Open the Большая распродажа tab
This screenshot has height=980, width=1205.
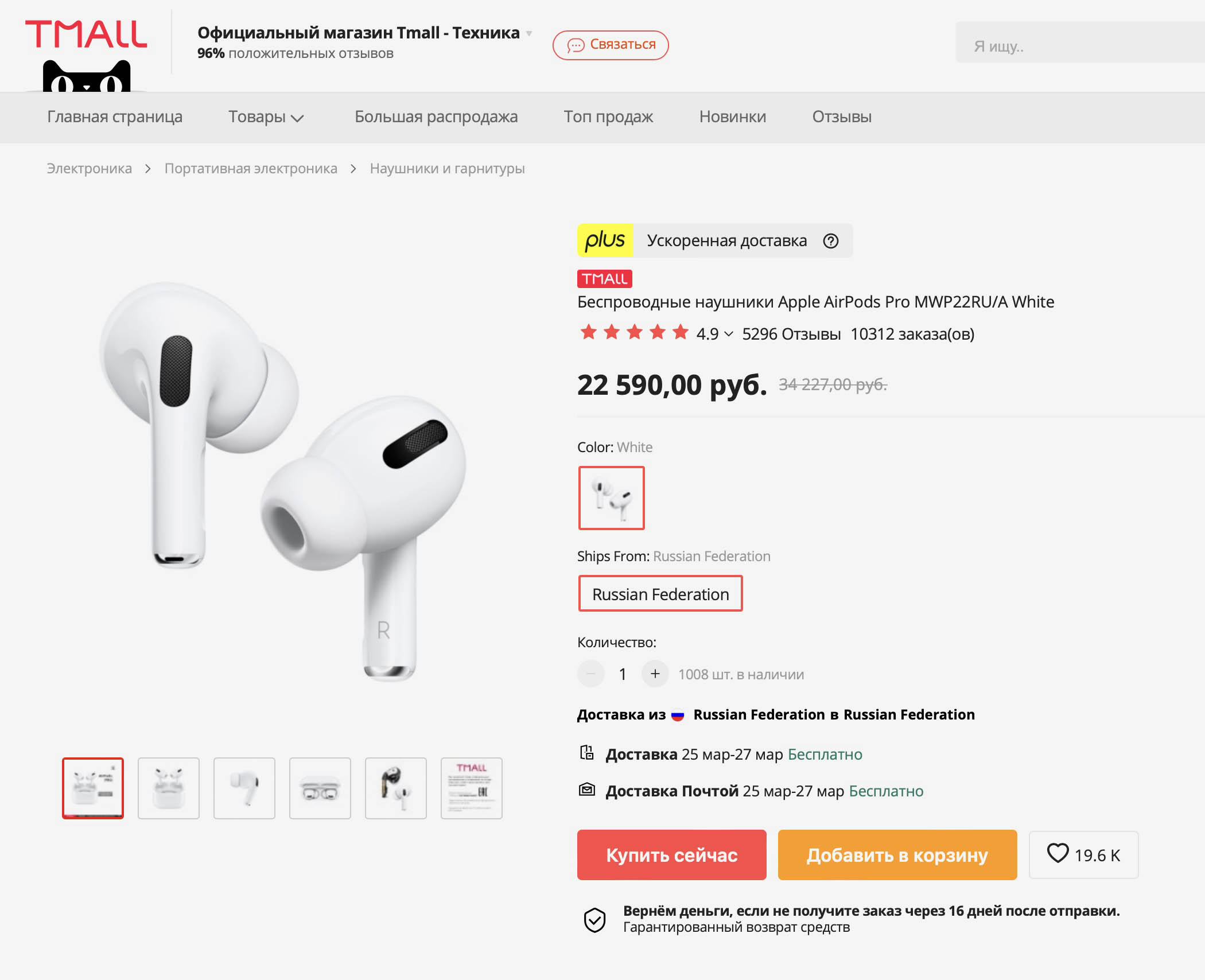436,117
